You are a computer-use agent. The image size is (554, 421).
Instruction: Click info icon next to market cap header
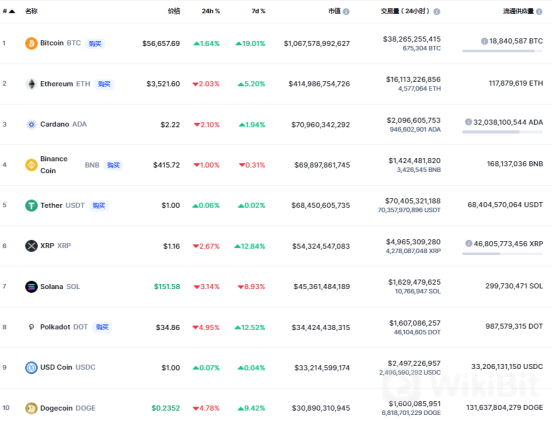pyautogui.click(x=346, y=12)
